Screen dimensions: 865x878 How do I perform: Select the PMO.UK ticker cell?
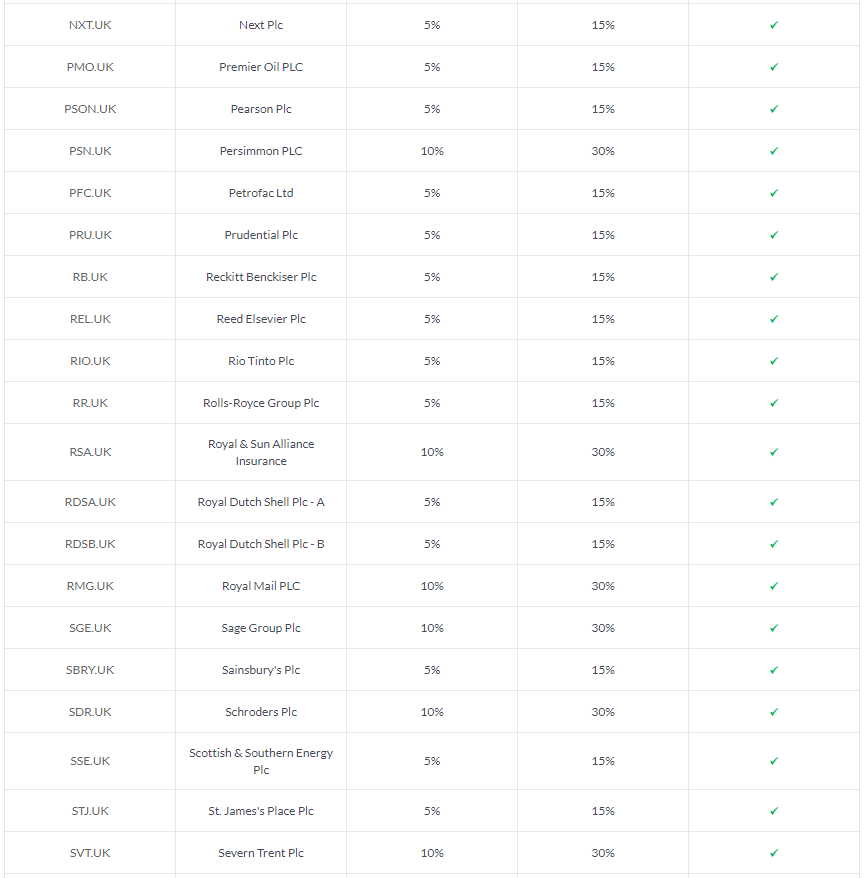point(90,67)
